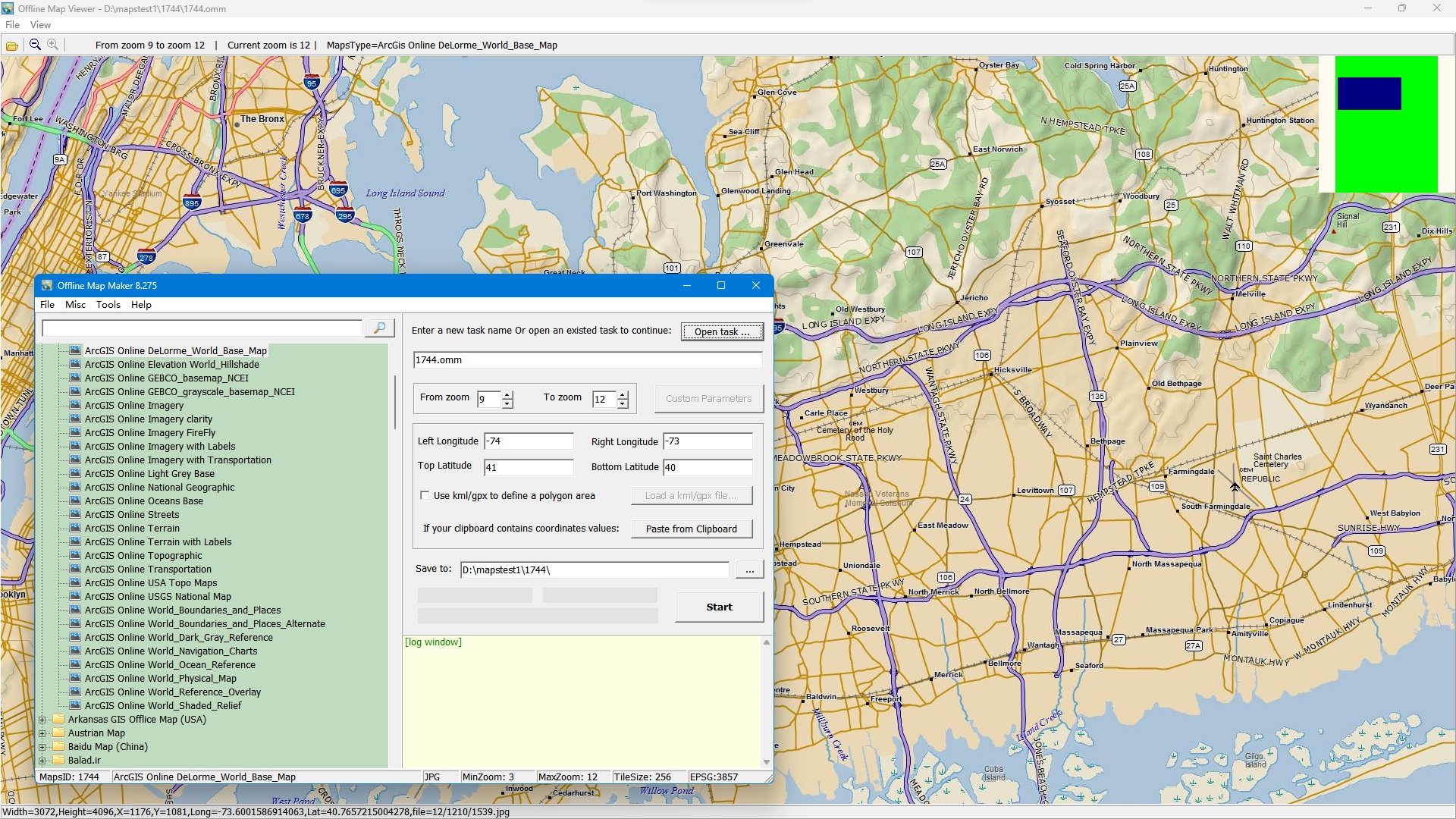
Task: Click Offline Map Maker title bar app icon
Action: click(47, 285)
